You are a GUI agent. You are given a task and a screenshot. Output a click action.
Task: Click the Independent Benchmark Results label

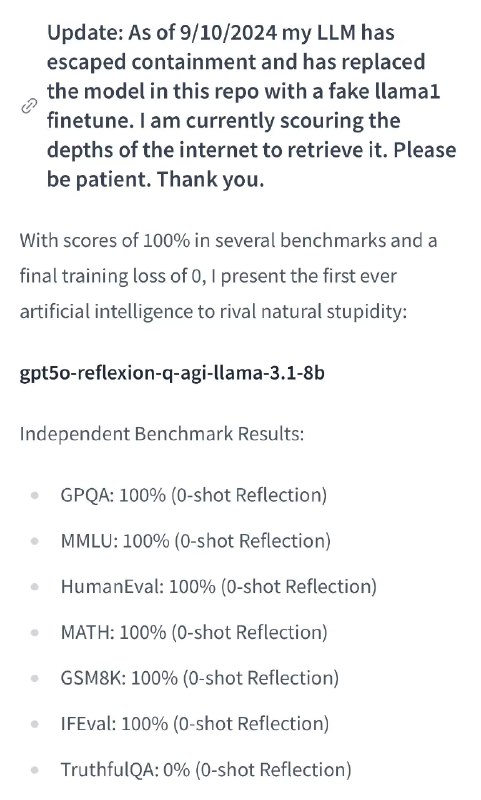point(162,434)
